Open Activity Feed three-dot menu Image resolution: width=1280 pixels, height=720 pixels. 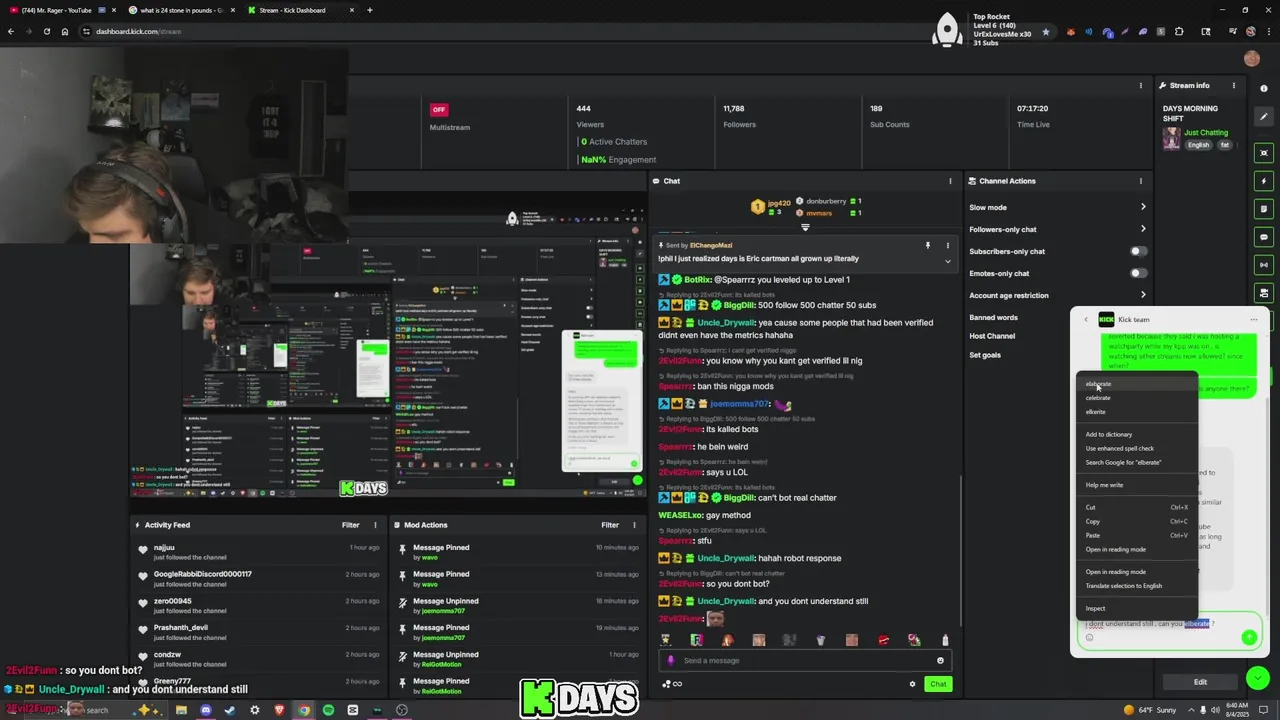click(x=375, y=525)
